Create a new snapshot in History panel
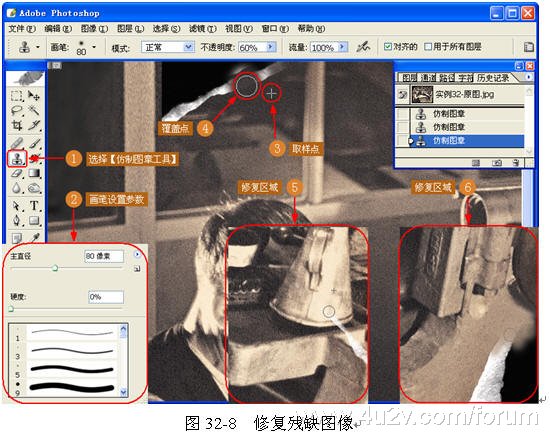Screen dimensions: 550x433 [496, 163]
